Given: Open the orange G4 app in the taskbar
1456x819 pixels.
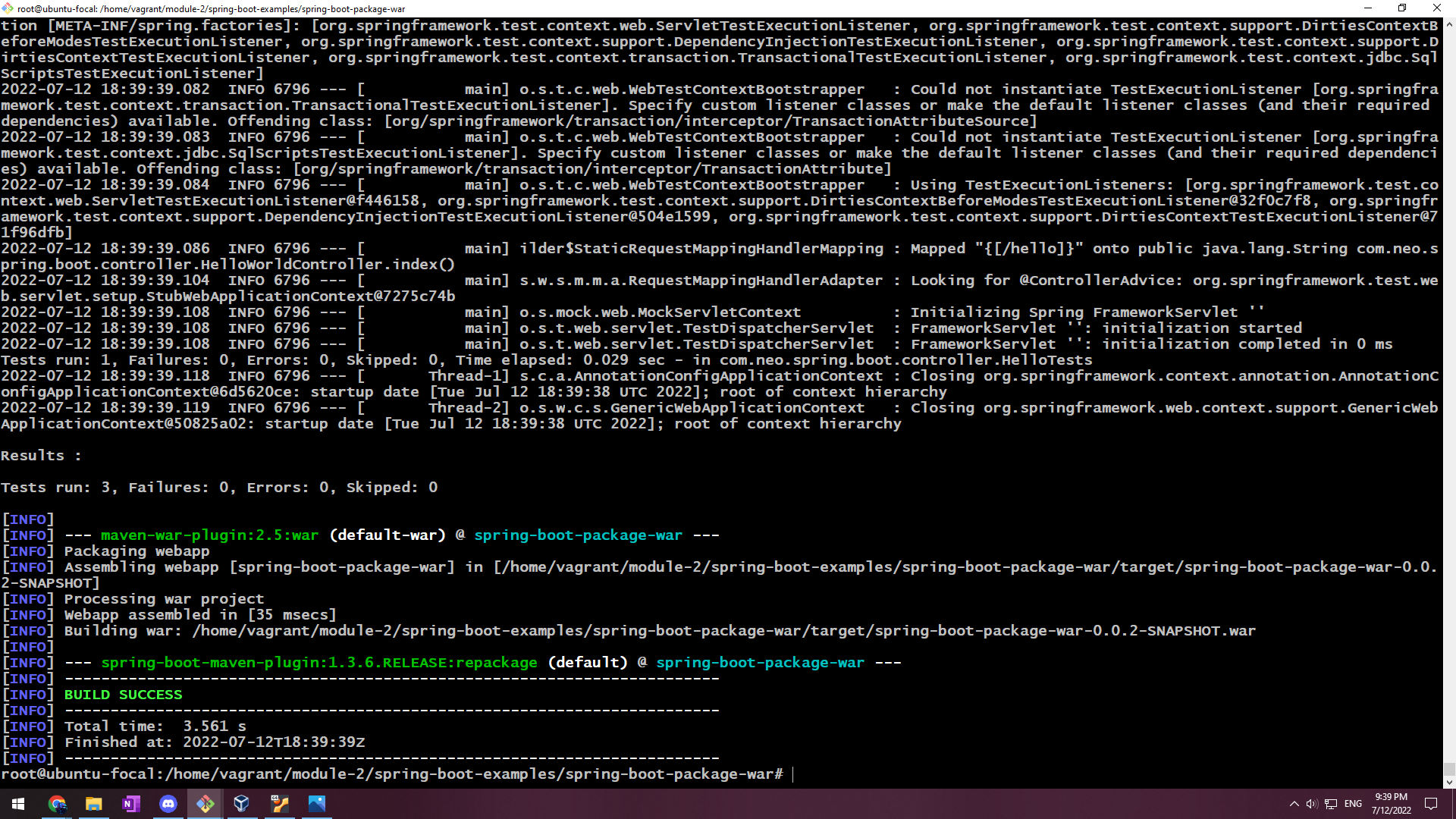Looking at the screenshot, I should pos(280,804).
